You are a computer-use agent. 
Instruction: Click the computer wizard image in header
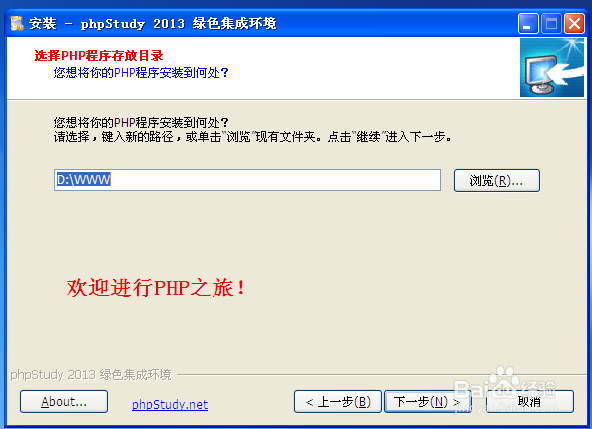[552, 67]
